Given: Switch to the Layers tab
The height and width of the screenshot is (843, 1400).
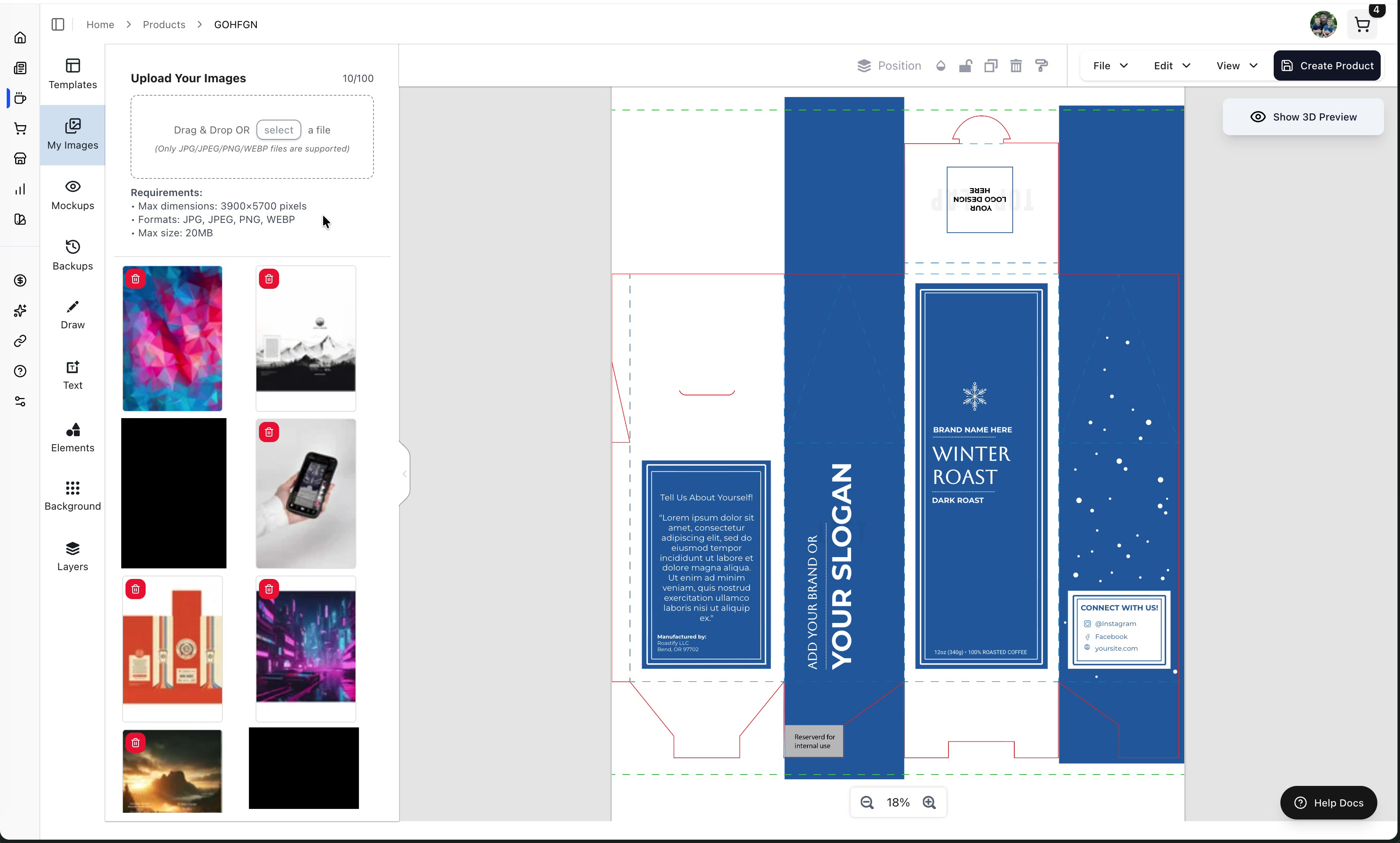Looking at the screenshot, I should (x=73, y=556).
